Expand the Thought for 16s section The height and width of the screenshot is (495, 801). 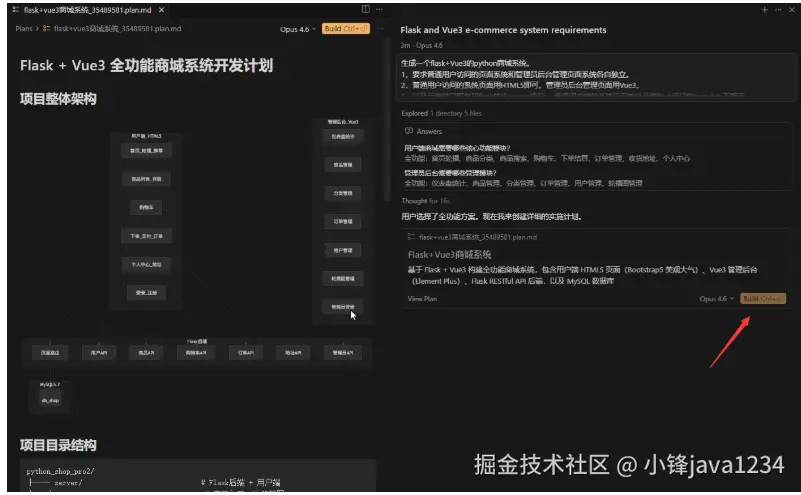(426, 201)
